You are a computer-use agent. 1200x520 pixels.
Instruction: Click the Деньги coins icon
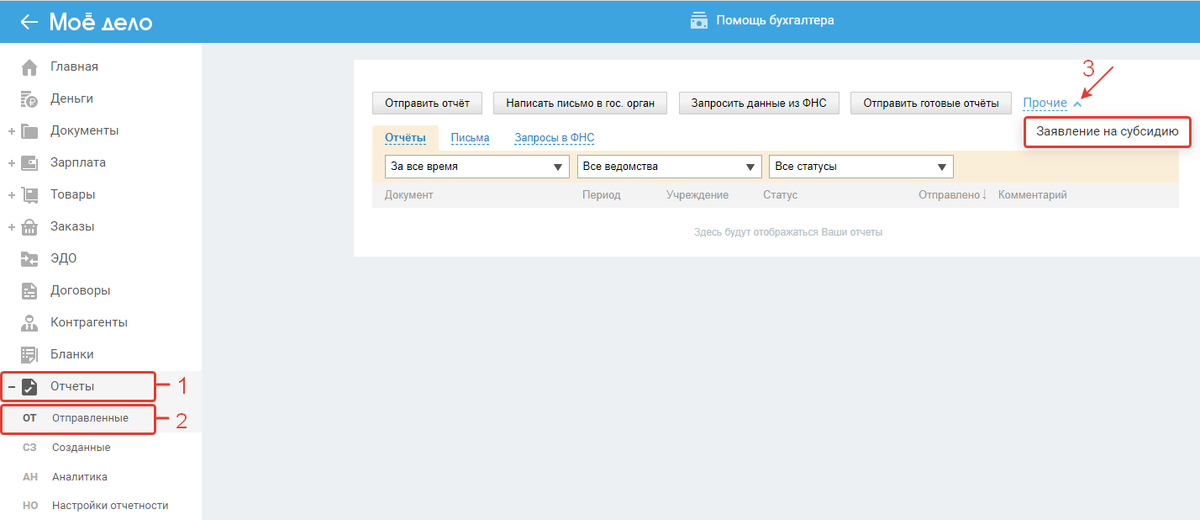tap(30, 99)
